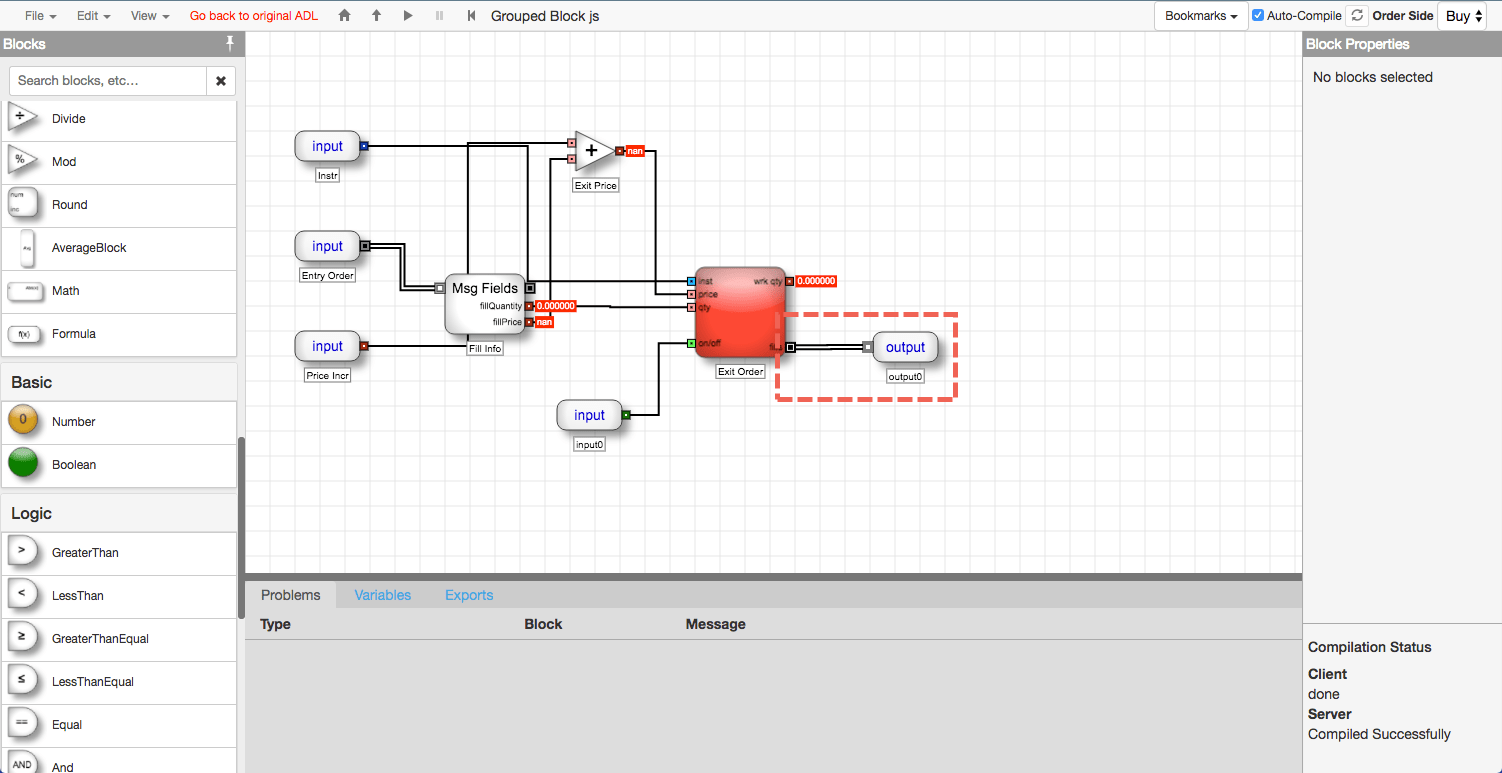This screenshot has width=1502, height=773.
Task: Clear the block search with the X button
Action: point(221,80)
